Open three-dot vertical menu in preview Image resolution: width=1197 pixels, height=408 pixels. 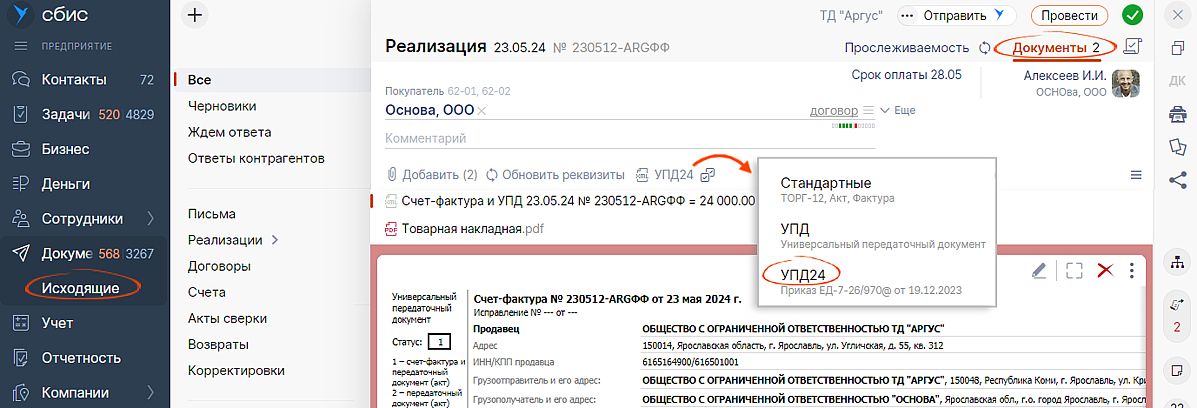pos(1131,270)
